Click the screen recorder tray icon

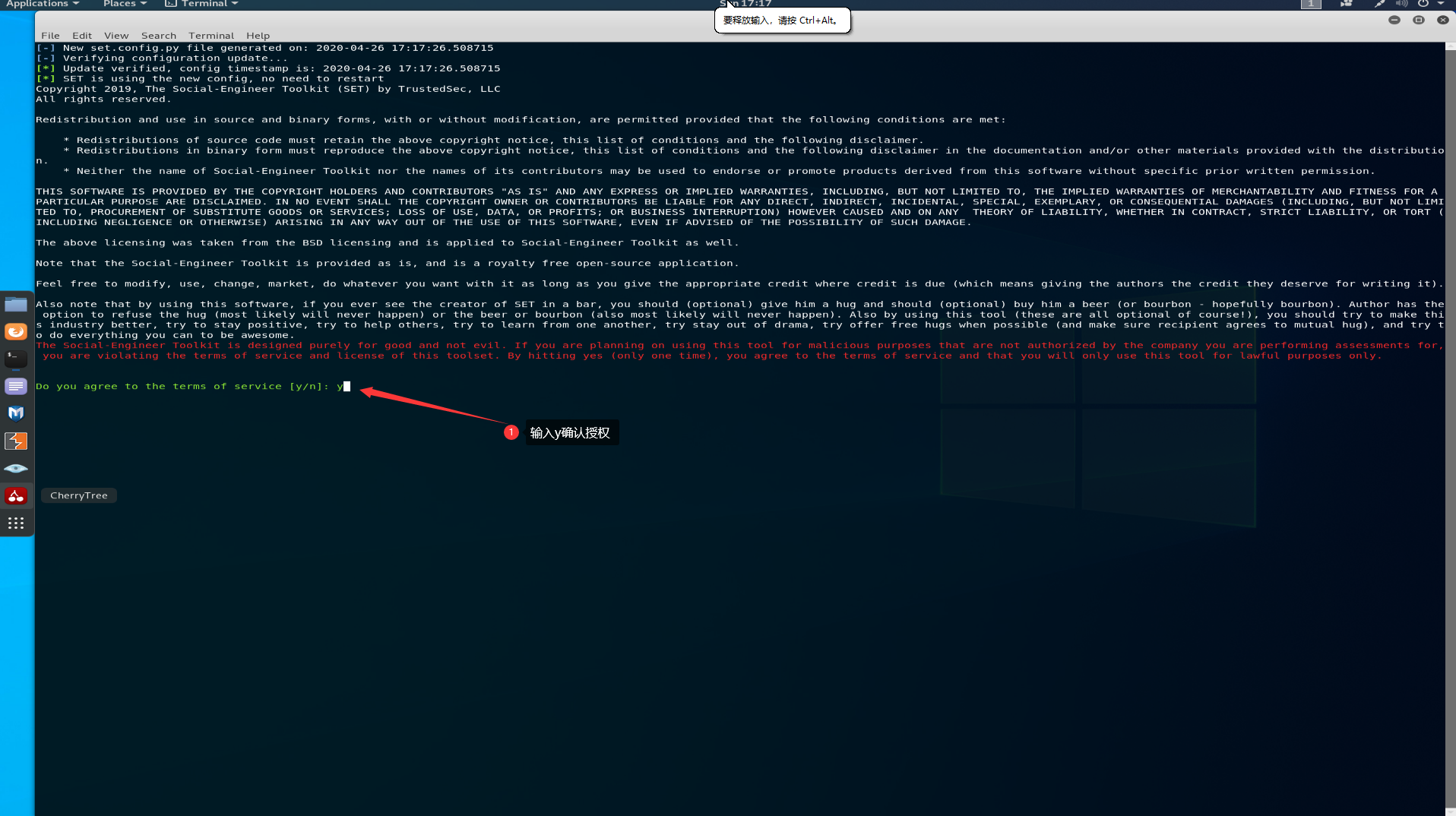tap(1346, 4)
